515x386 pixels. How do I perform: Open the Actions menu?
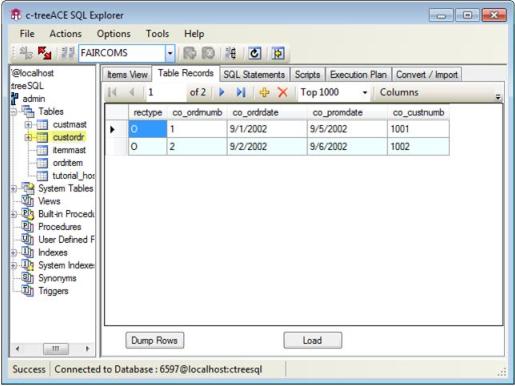coord(65,34)
